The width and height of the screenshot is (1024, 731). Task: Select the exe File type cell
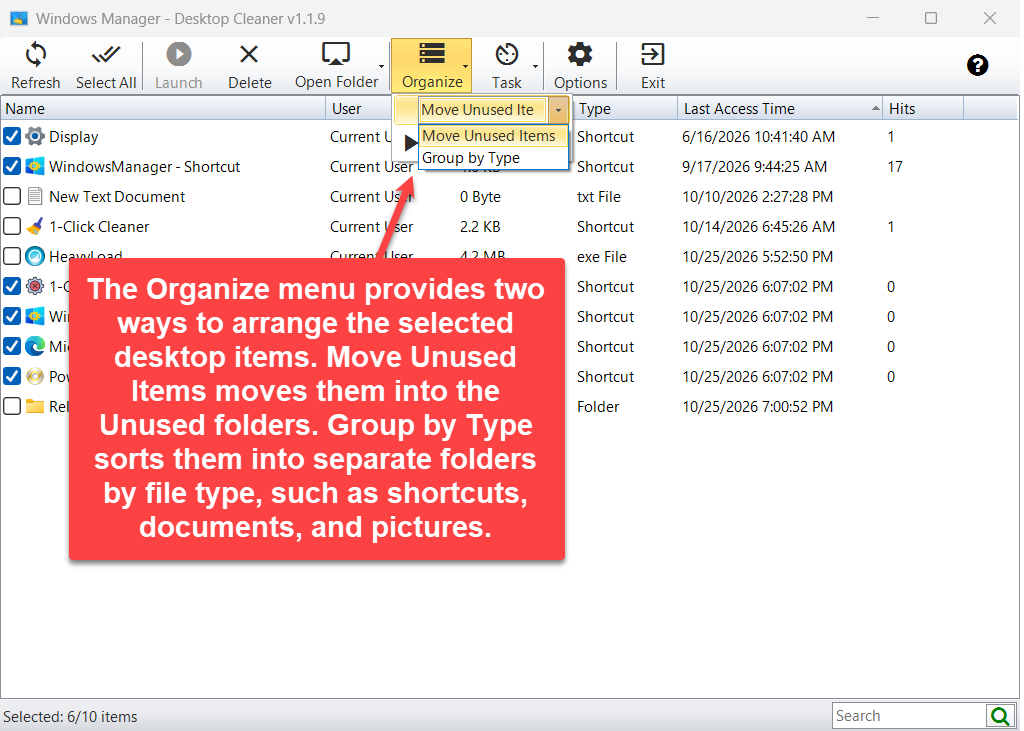601,257
